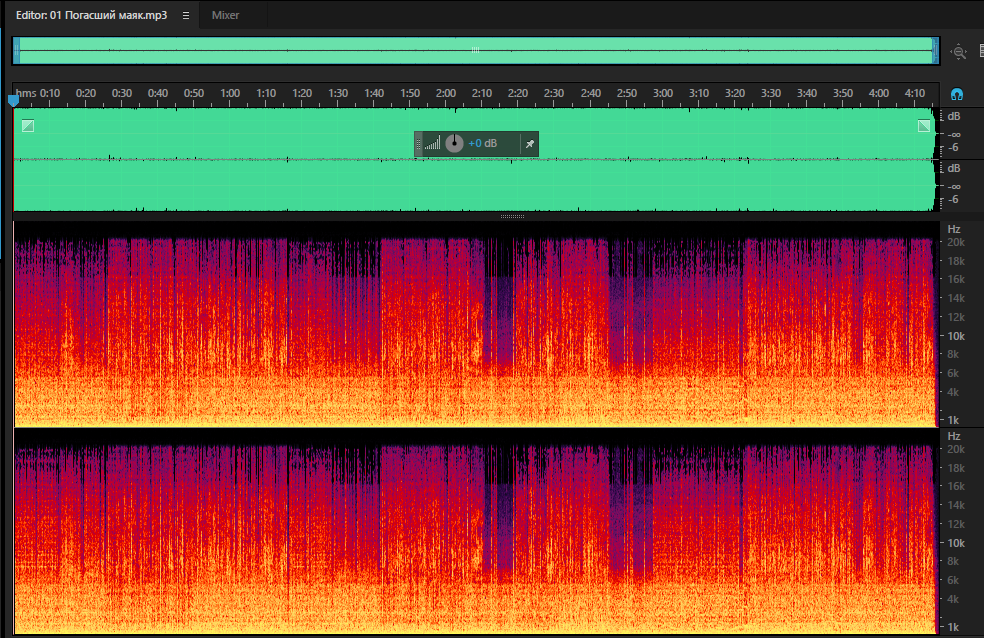The height and width of the screenshot is (638, 984).
Task: Click the waveform/spectral divider handle
Action: (x=512, y=216)
